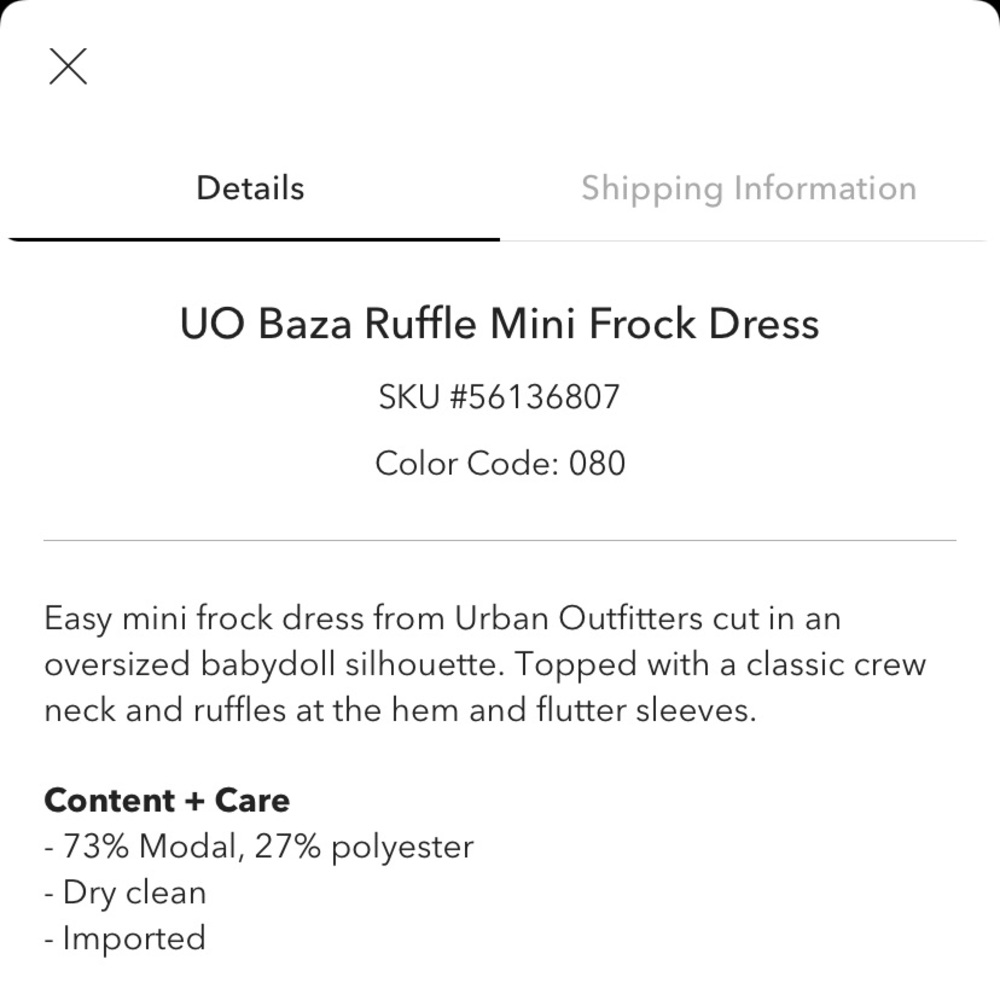
Task: Click the horizontal divider below Color Code
Action: click(x=500, y=539)
